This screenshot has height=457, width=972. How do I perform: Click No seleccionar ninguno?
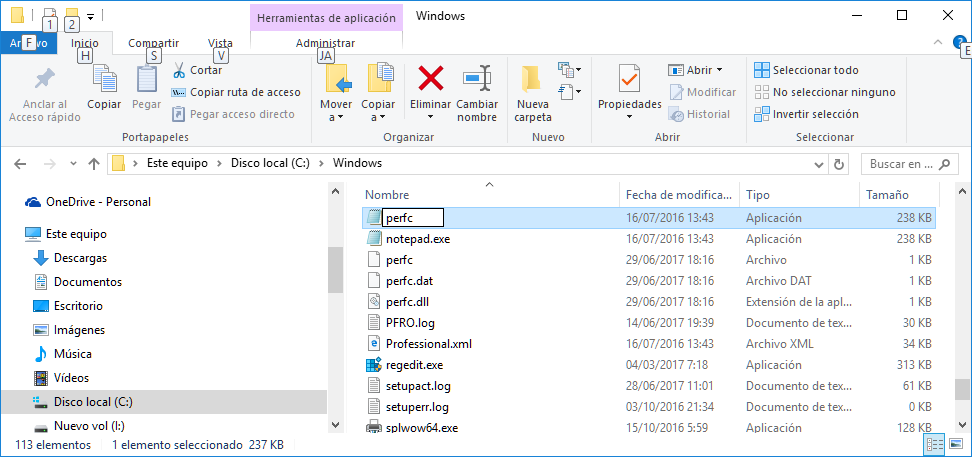825,92
